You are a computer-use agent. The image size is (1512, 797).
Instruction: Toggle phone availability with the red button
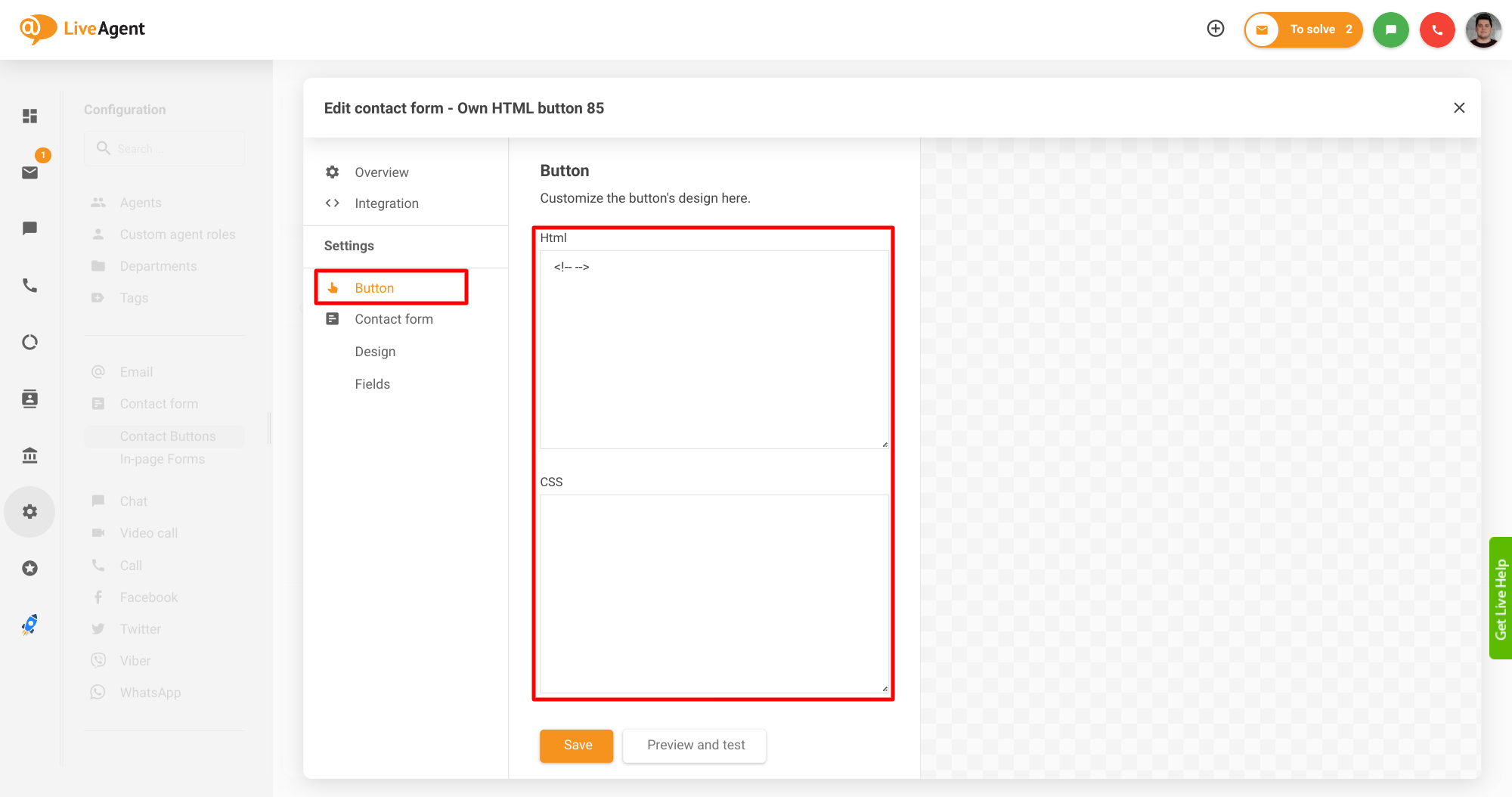pyautogui.click(x=1437, y=29)
